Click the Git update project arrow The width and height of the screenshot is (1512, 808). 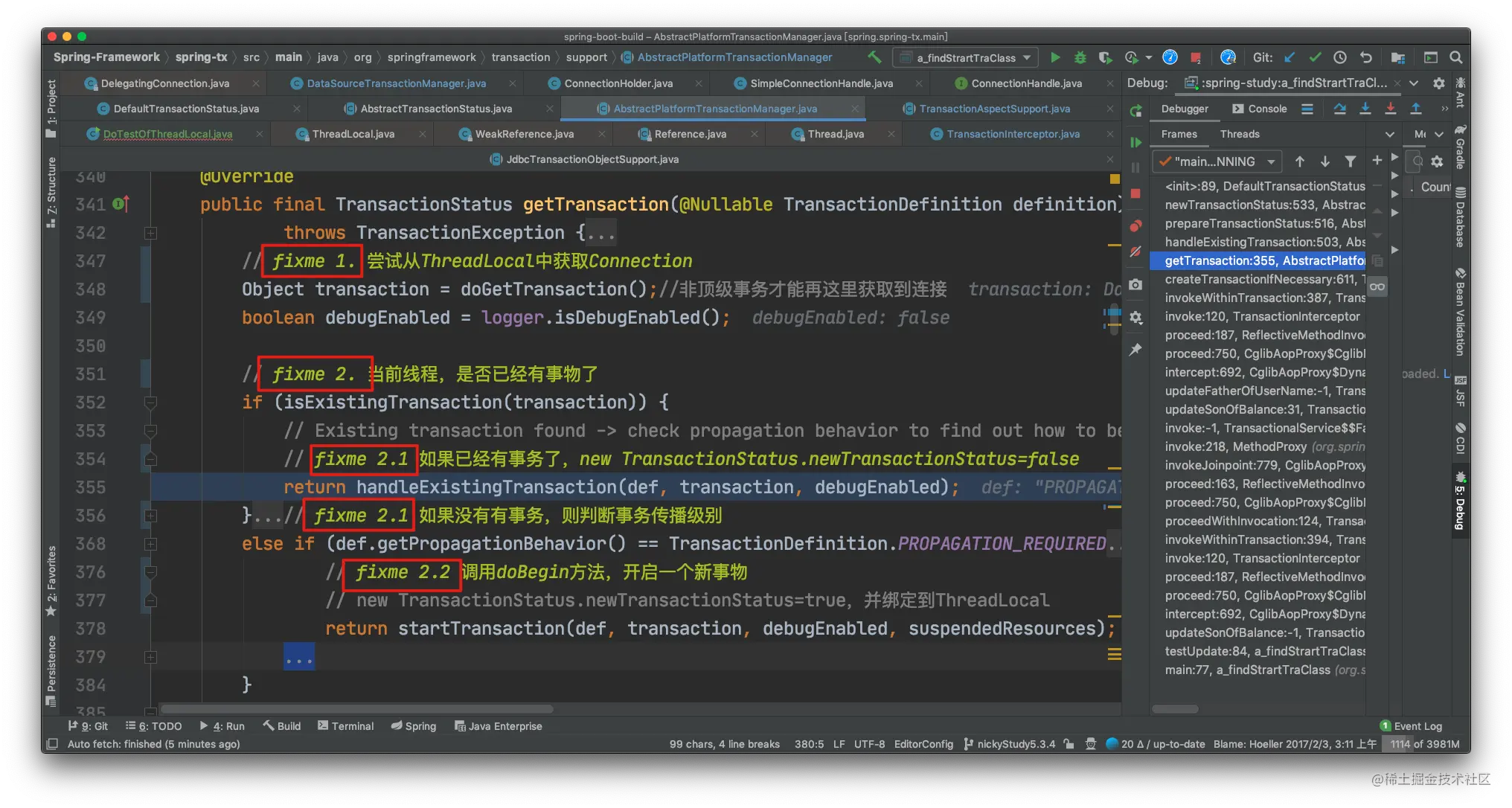1290,57
